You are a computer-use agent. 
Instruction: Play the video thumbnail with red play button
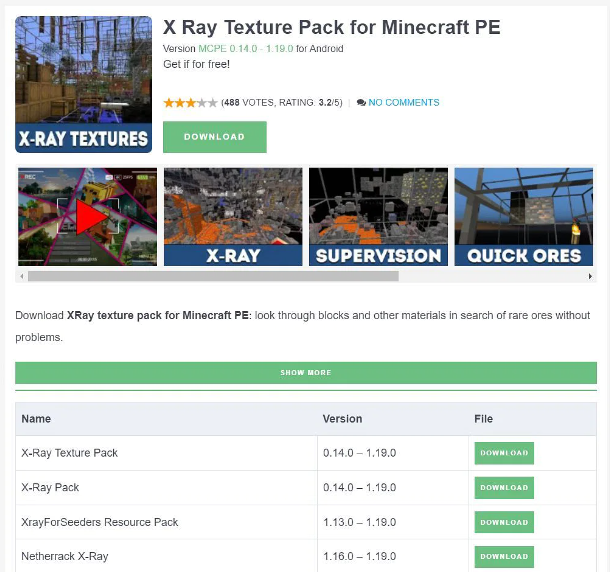point(88,217)
